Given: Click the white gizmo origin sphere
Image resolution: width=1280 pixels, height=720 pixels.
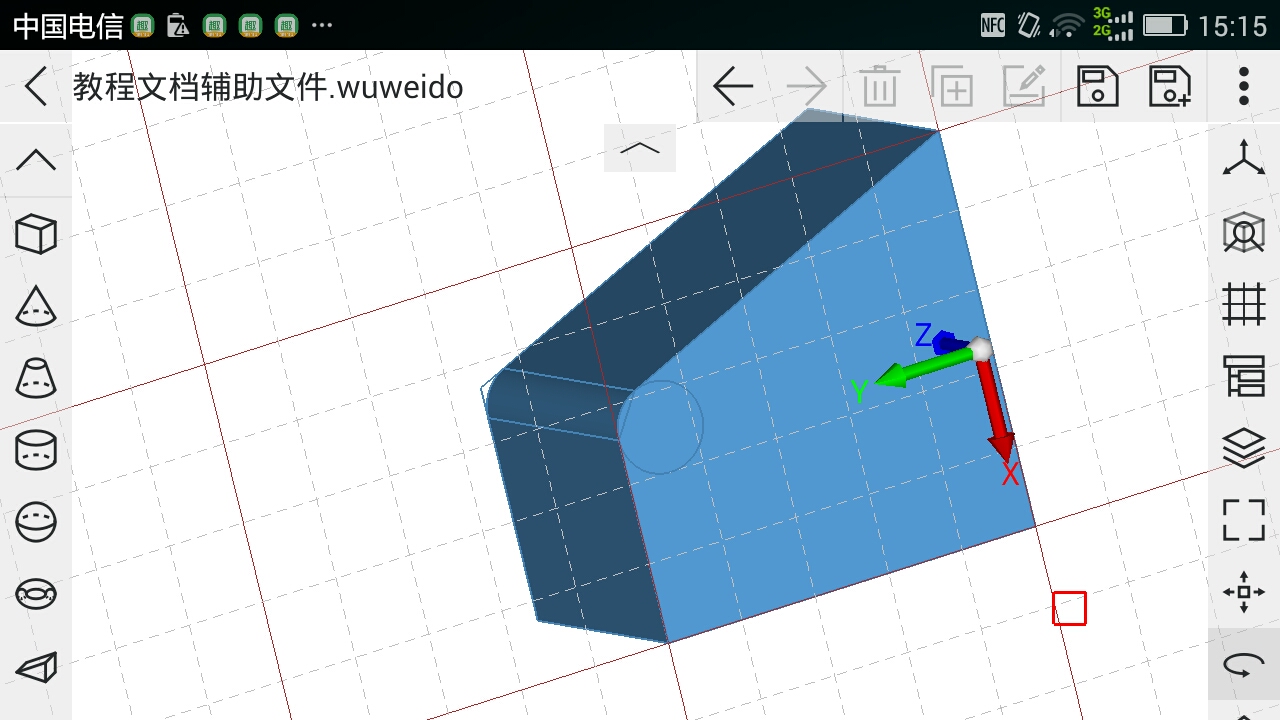Looking at the screenshot, I should click(981, 348).
